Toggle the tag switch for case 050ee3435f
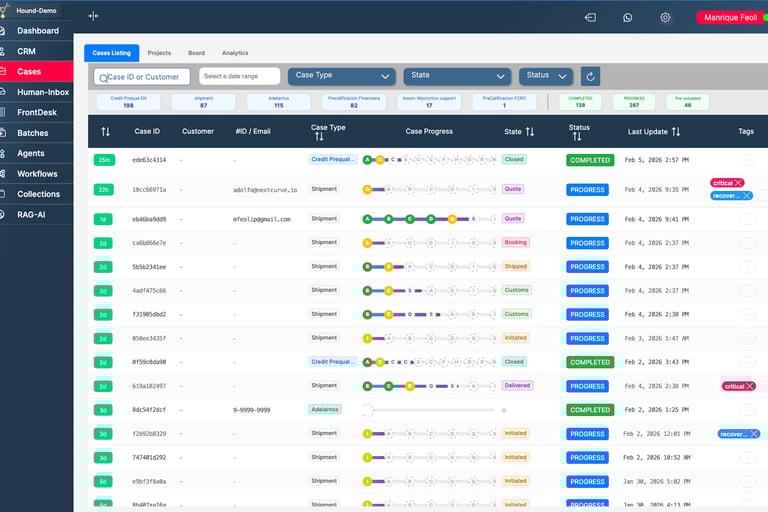 747,338
